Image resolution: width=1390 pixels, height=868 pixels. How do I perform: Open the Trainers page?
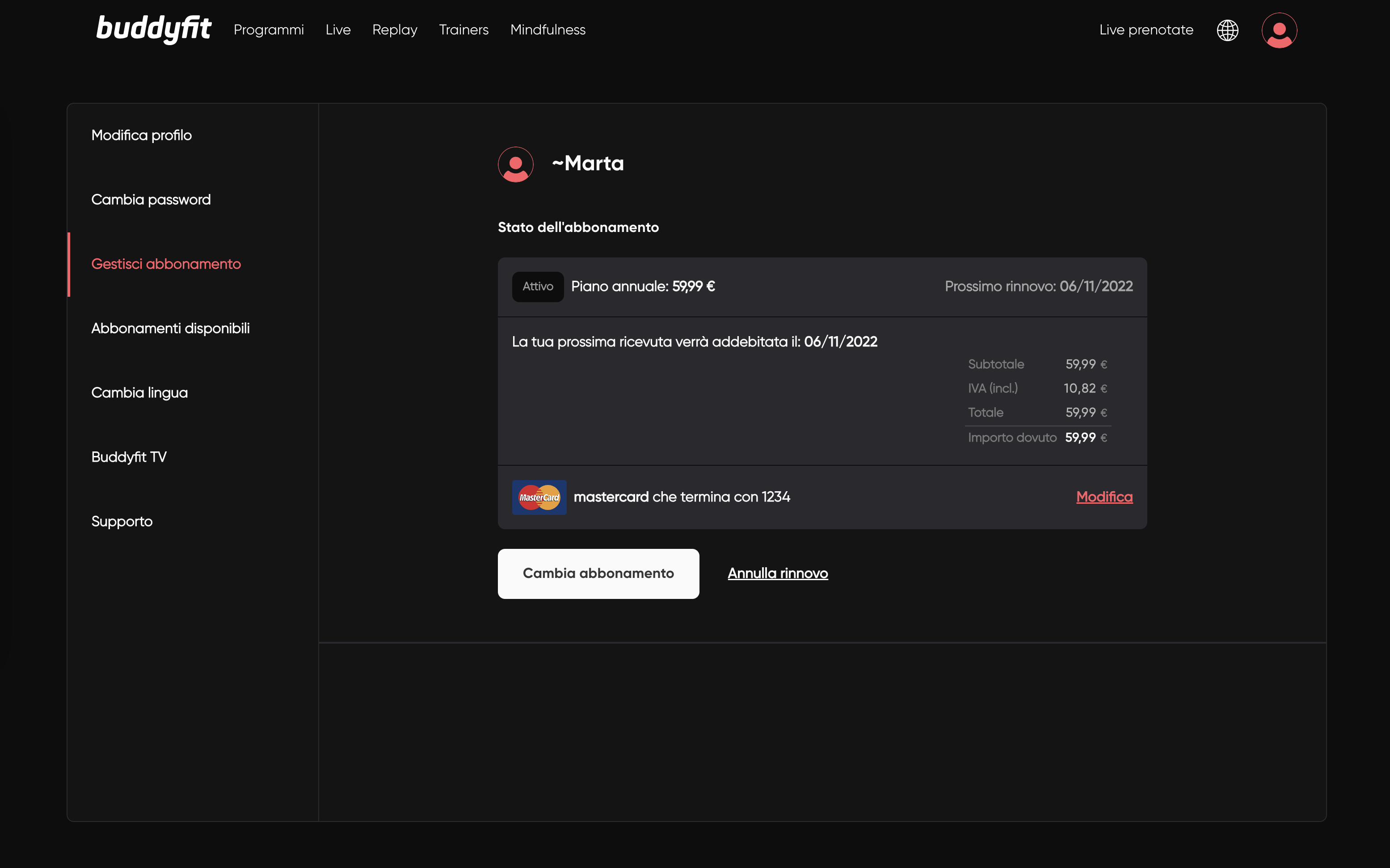464,30
